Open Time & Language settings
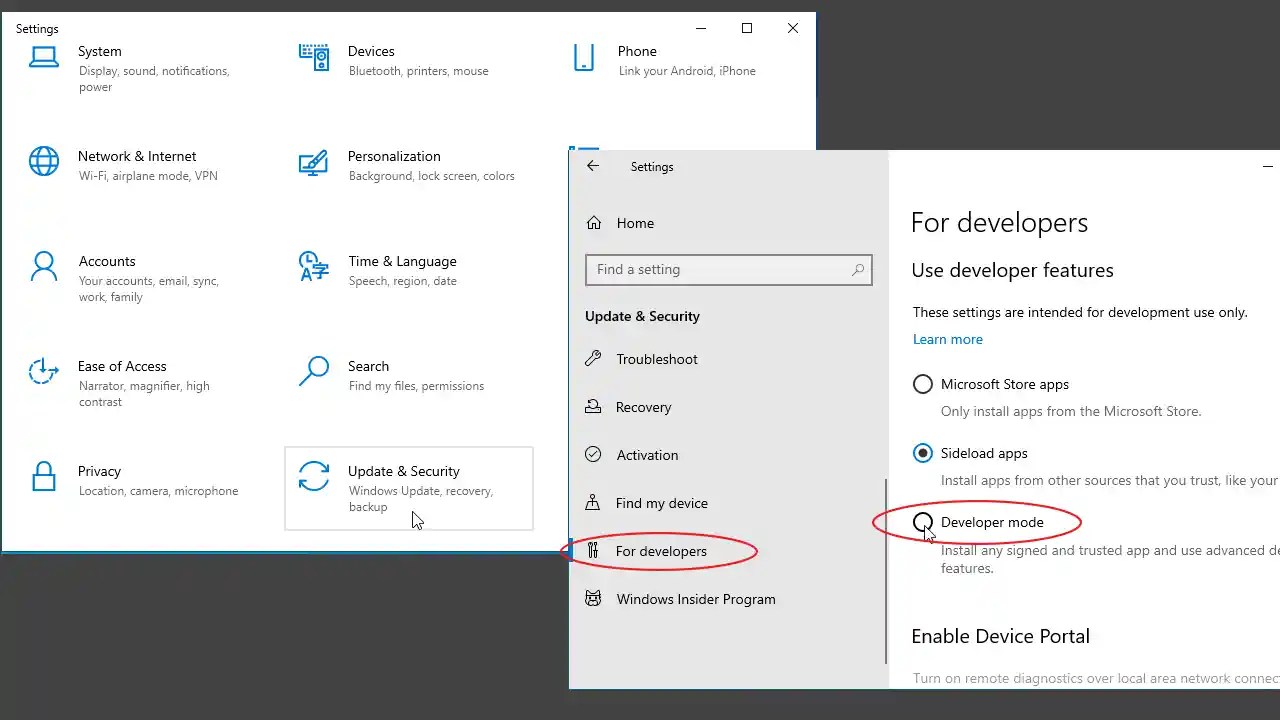This screenshot has width=1280, height=720. (314, 268)
